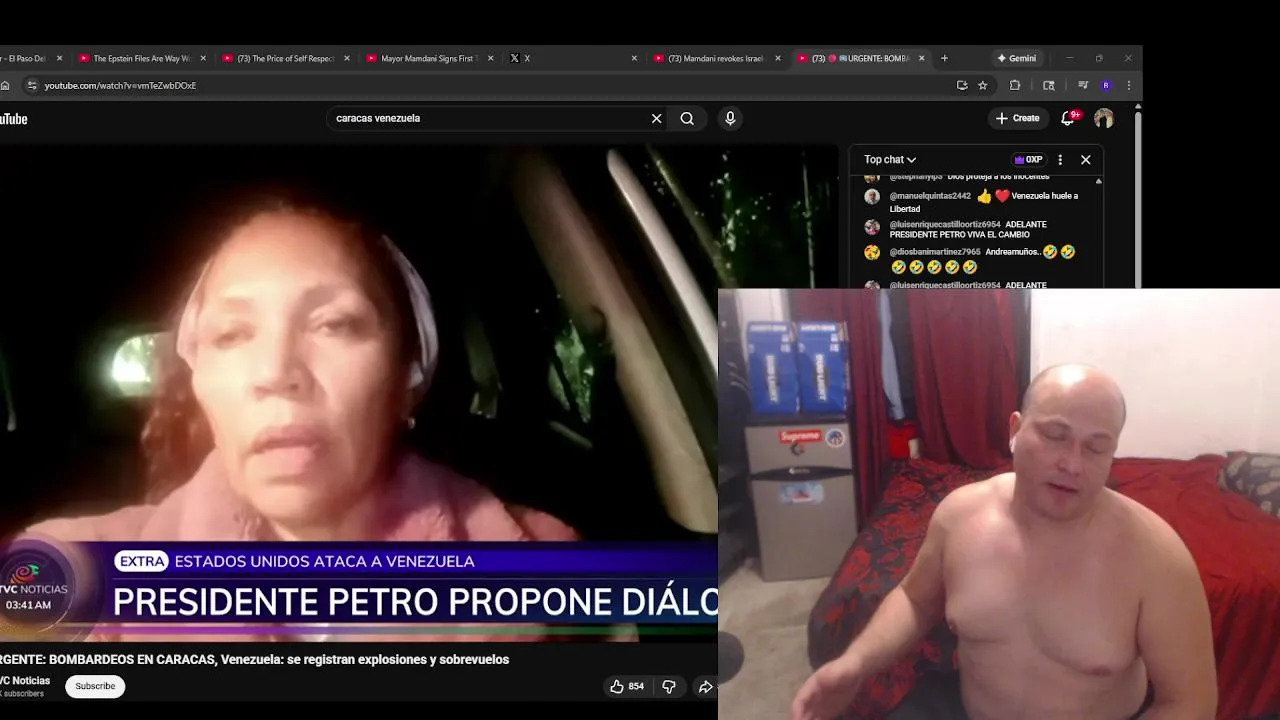Click the address bar URL
The image size is (1280, 720).
tap(120, 86)
